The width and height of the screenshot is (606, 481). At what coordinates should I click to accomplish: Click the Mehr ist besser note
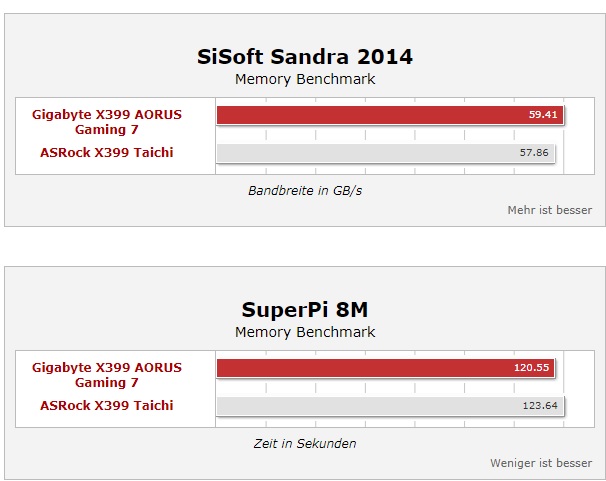click(x=550, y=210)
